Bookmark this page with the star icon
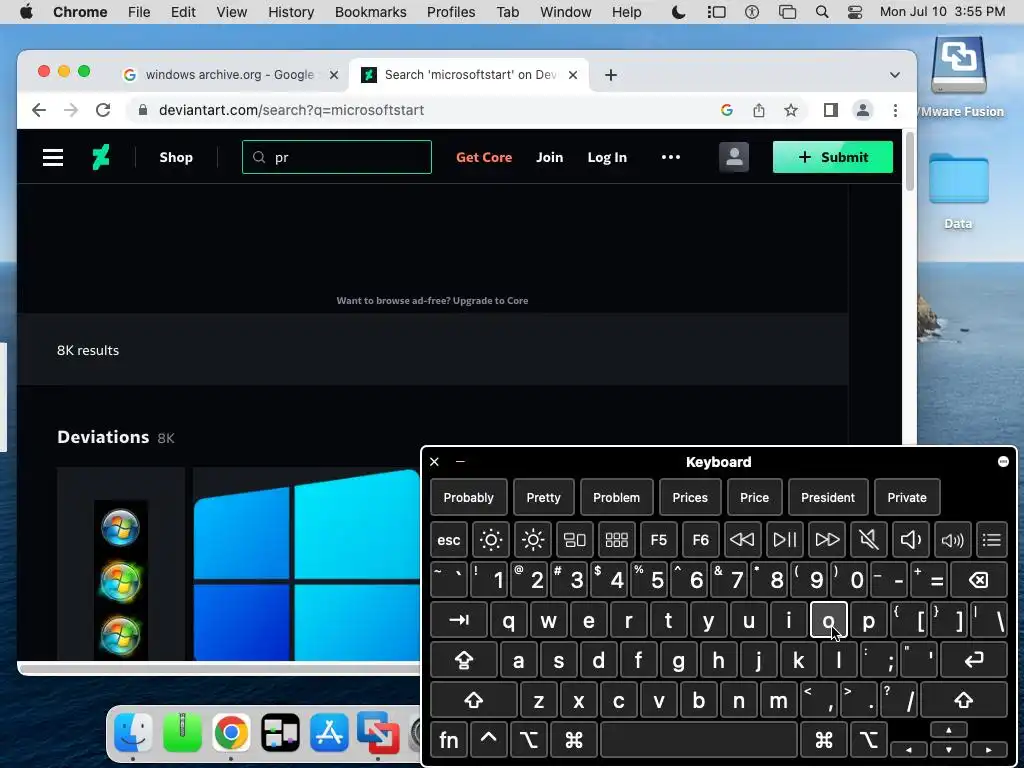The width and height of the screenshot is (1024, 768). tap(791, 110)
